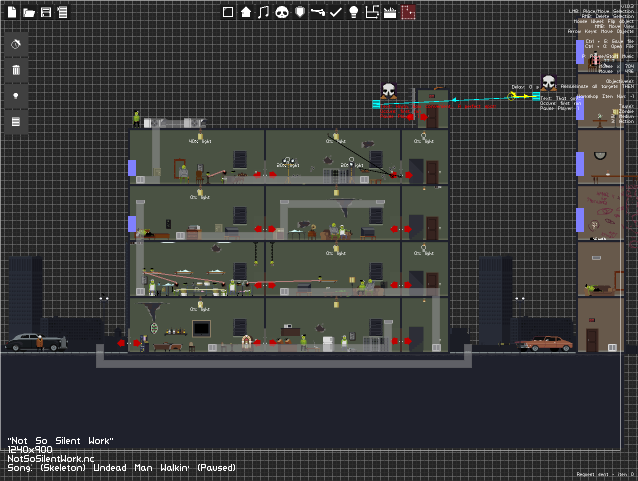Create a new level with the blank page icon
This screenshot has width=638, height=481.
[x=12, y=12]
